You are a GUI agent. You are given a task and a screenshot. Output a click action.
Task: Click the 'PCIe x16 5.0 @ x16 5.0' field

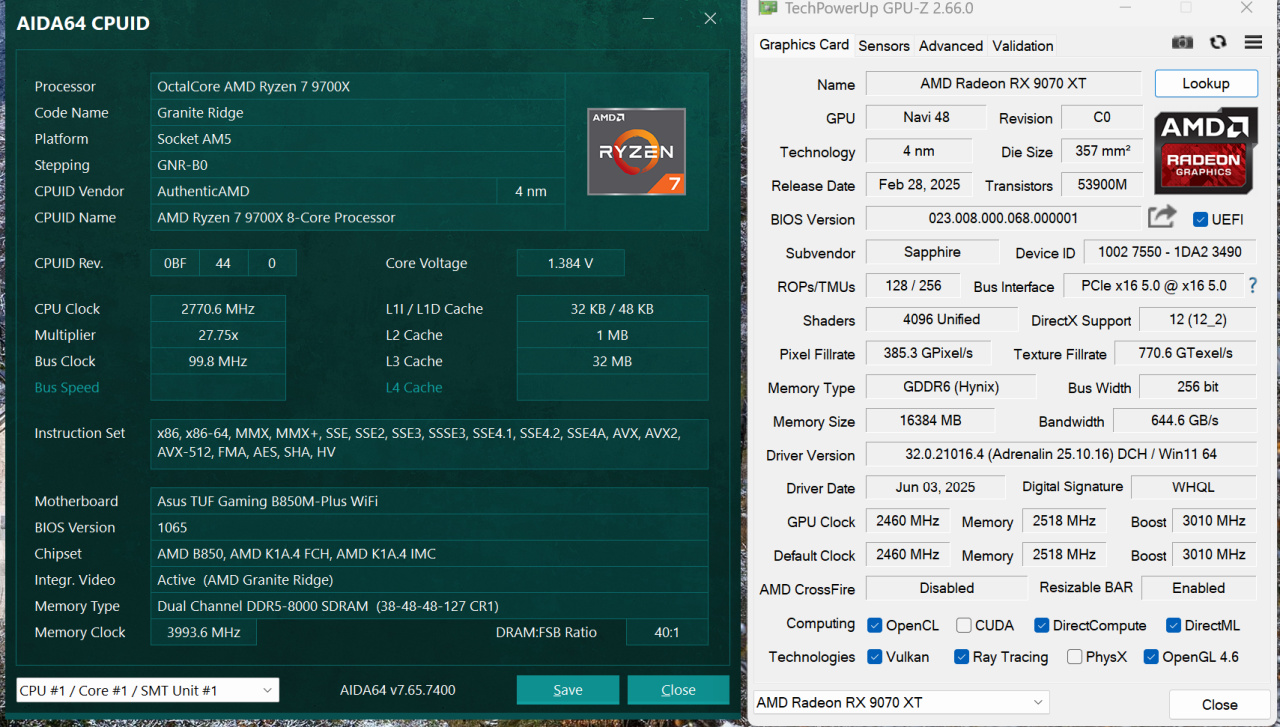[x=1153, y=286]
